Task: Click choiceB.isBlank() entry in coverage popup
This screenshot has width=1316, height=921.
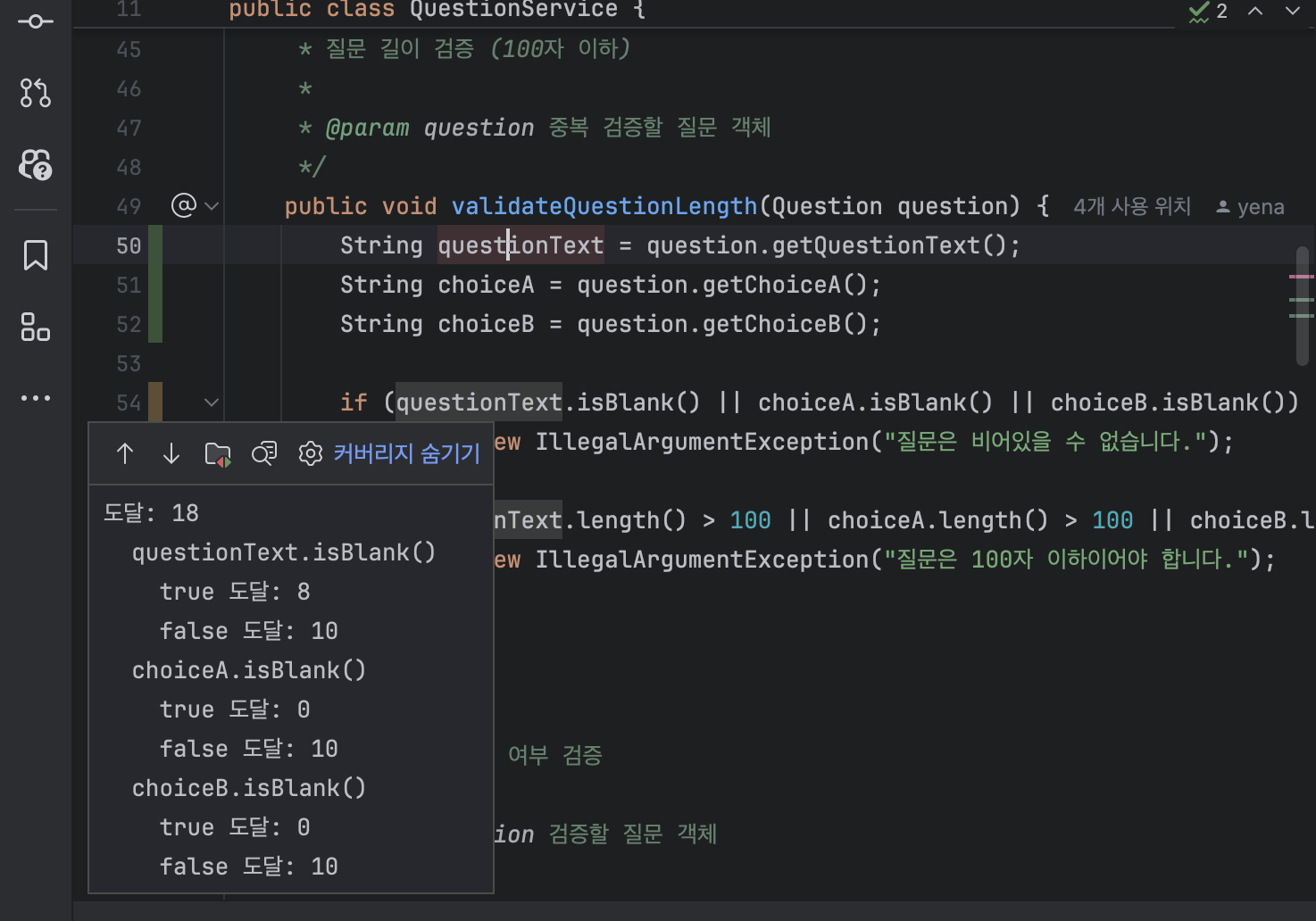Action: [249, 788]
